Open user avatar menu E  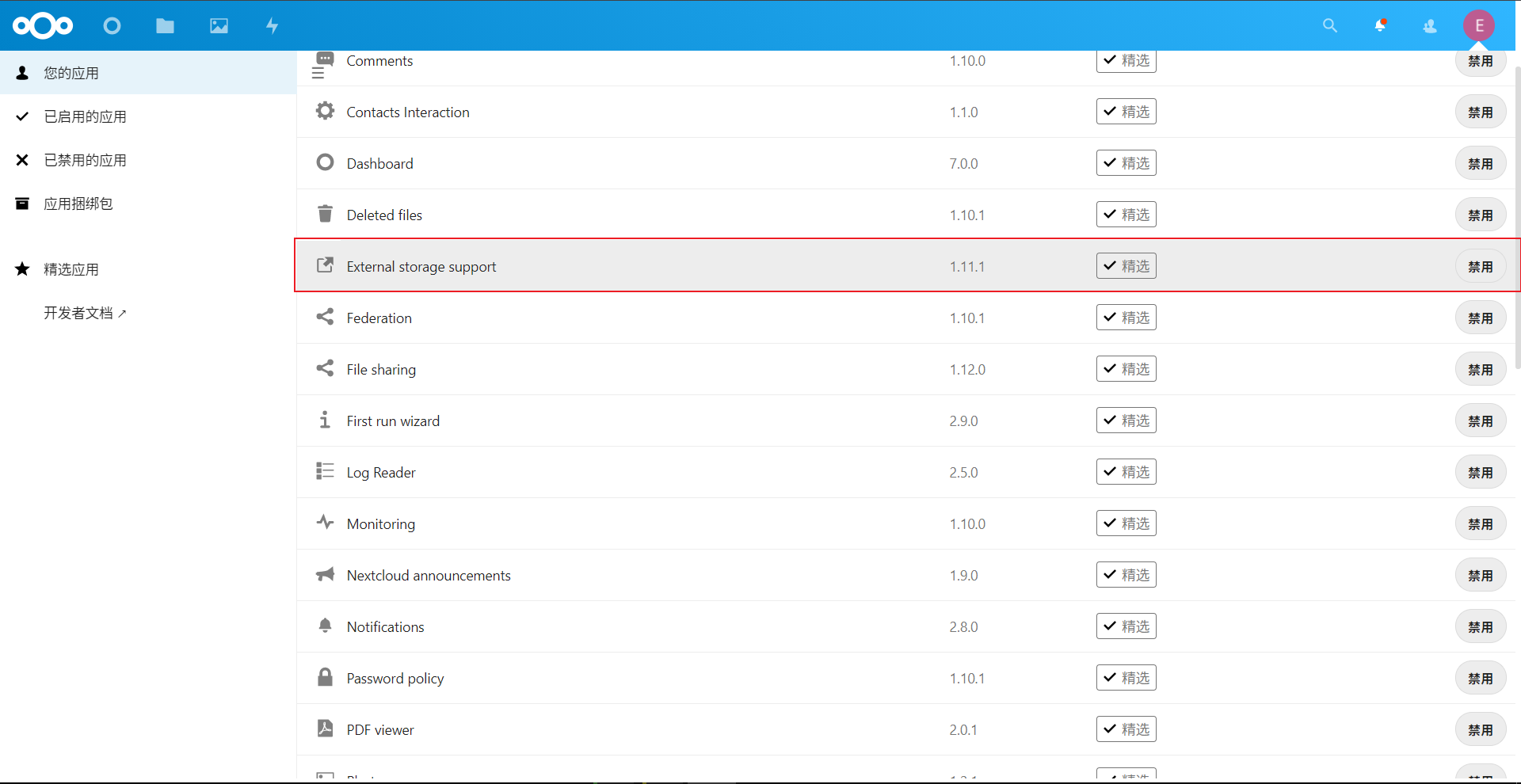[1479, 26]
